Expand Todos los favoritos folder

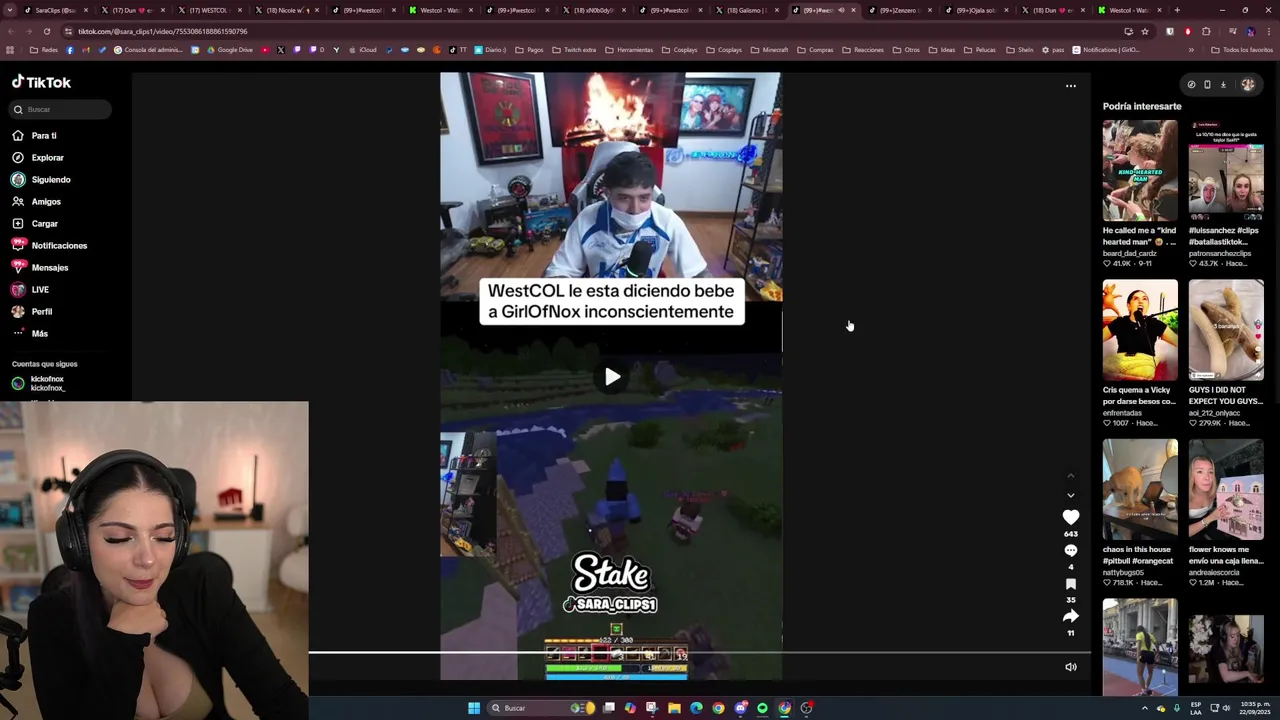(1242, 50)
